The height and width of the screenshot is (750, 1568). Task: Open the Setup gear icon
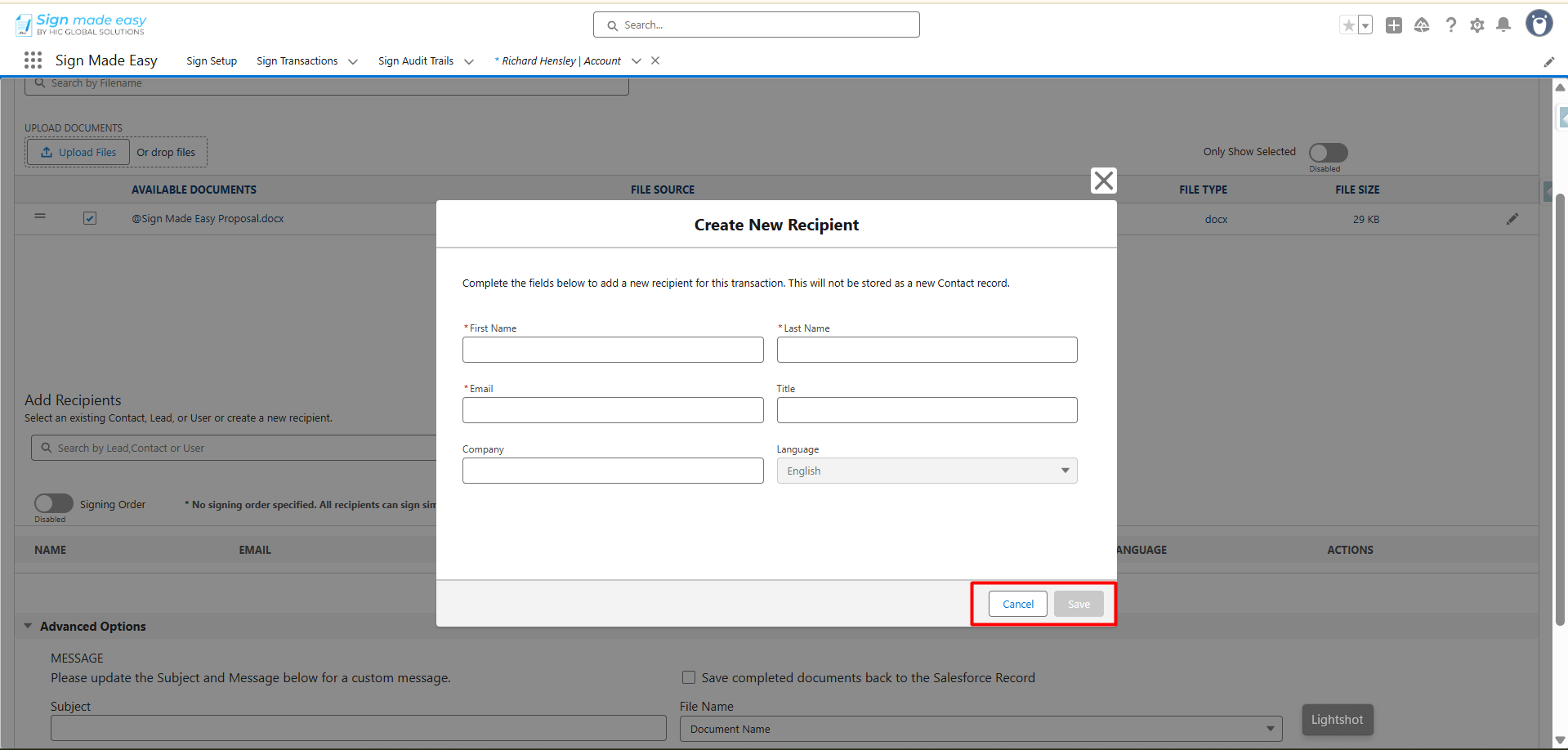(1477, 25)
